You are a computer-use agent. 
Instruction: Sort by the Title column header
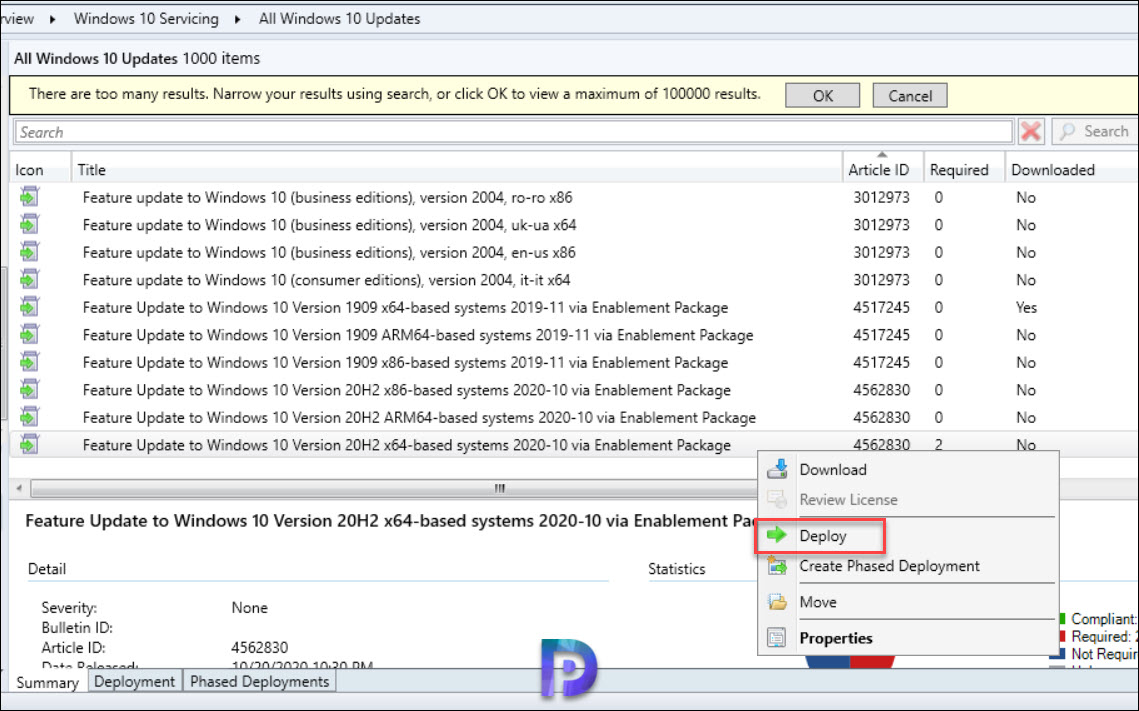(x=457, y=169)
